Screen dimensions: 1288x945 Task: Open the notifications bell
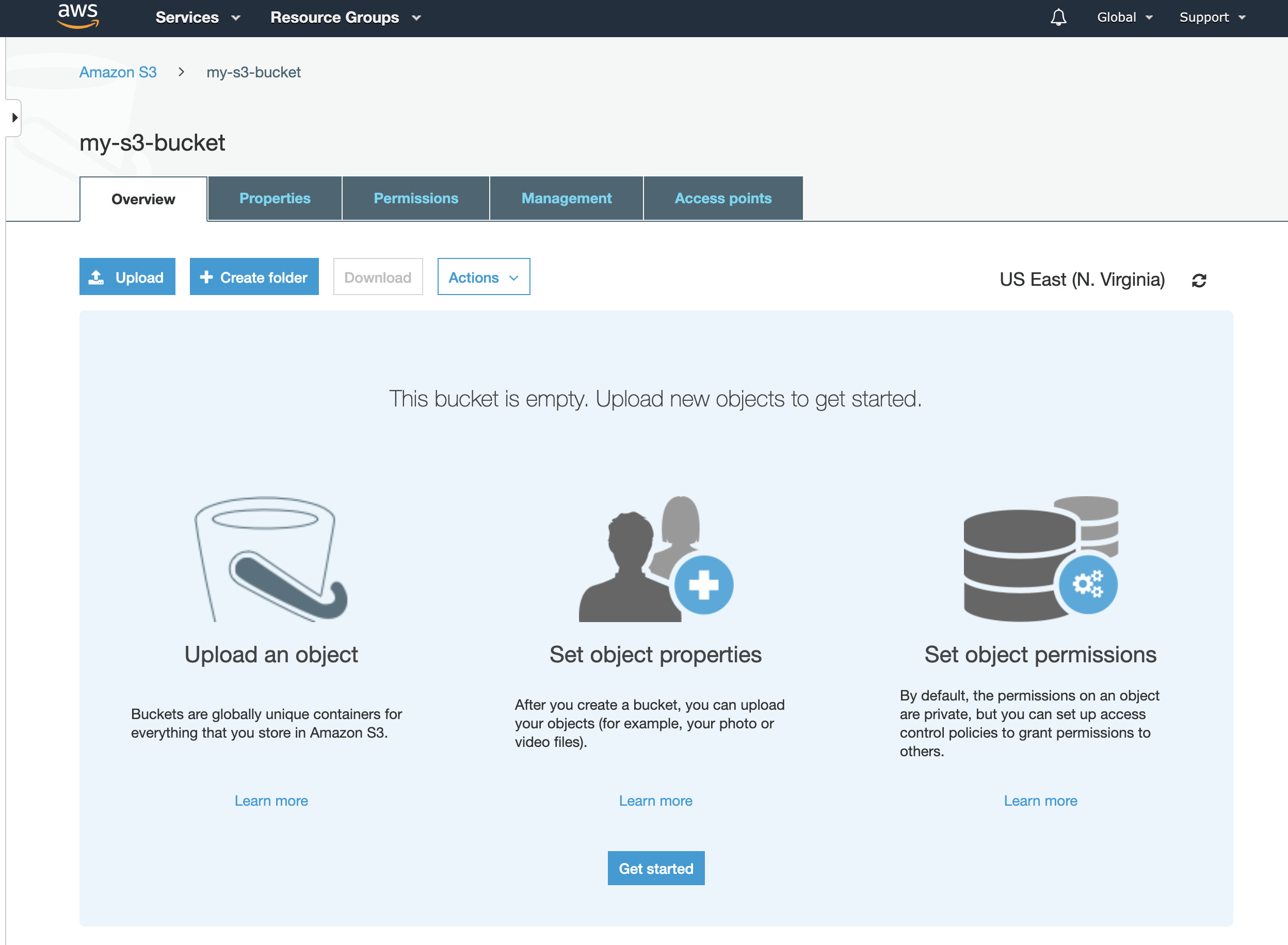tap(1058, 17)
